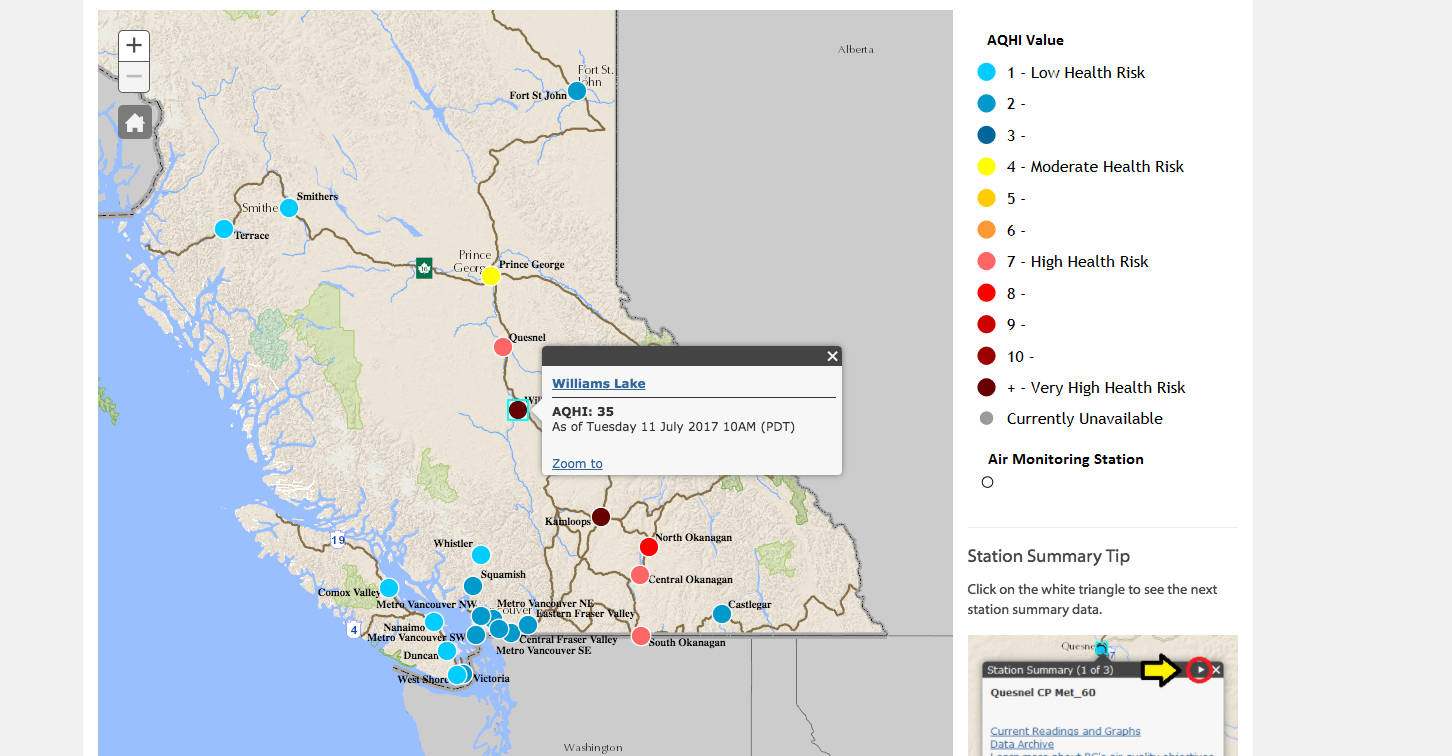Click the 'Air Monitoring Station' legend heading
This screenshot has width=1452, height=756.
point(1066,459)
